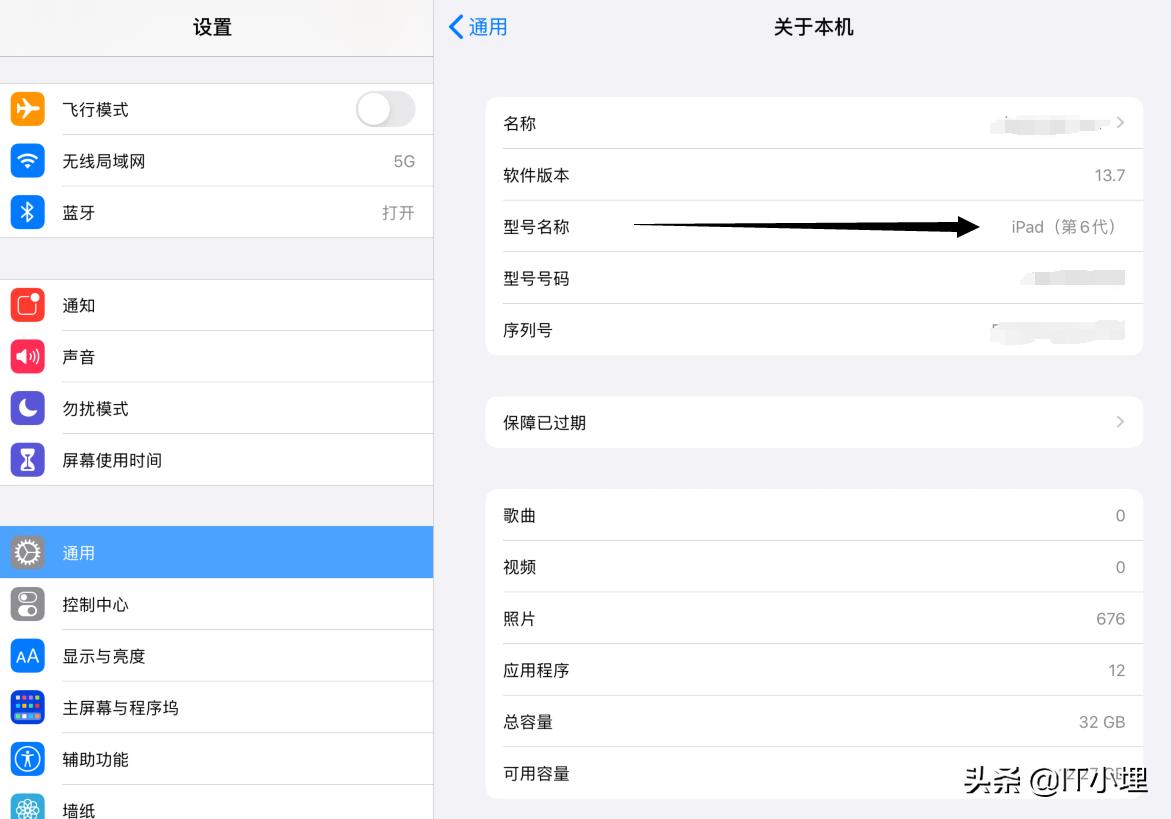Screen dimensions: 1171x819
Task: Select the 屏幕使用时间 hourglass icon
Action: [27, 459]
